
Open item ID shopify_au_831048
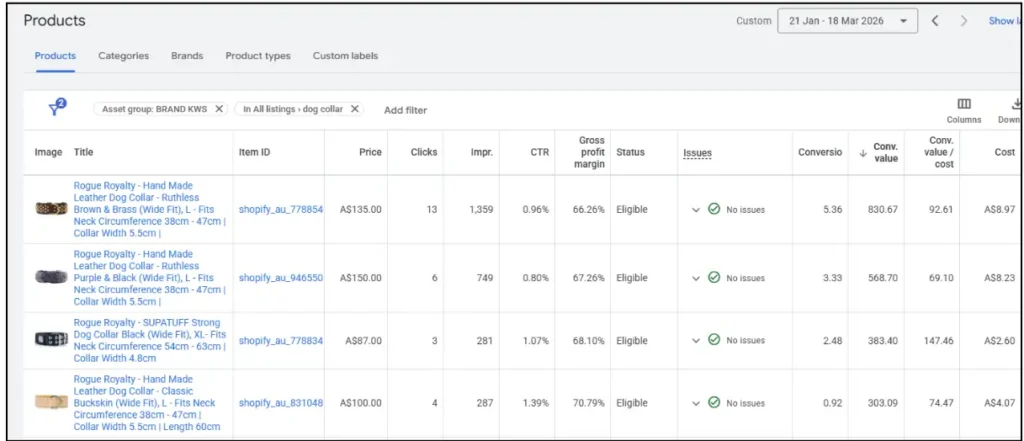[x=281, y=403]
